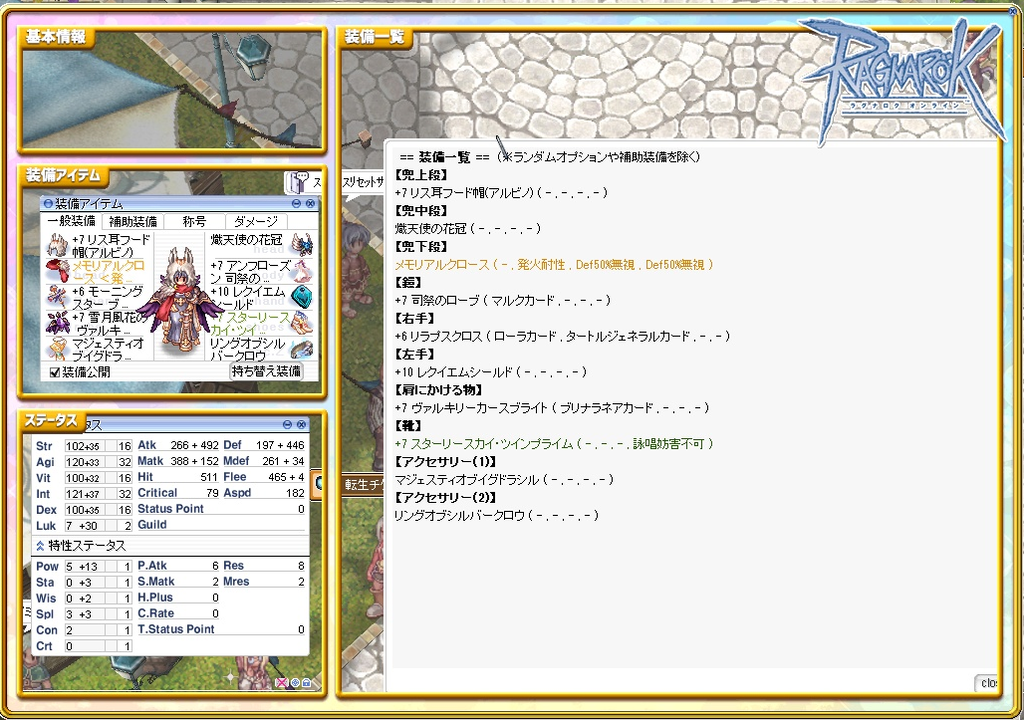Click the chat room speech bubble icon
This screenshot has height=720, width=1024.
tap(301, 182)
